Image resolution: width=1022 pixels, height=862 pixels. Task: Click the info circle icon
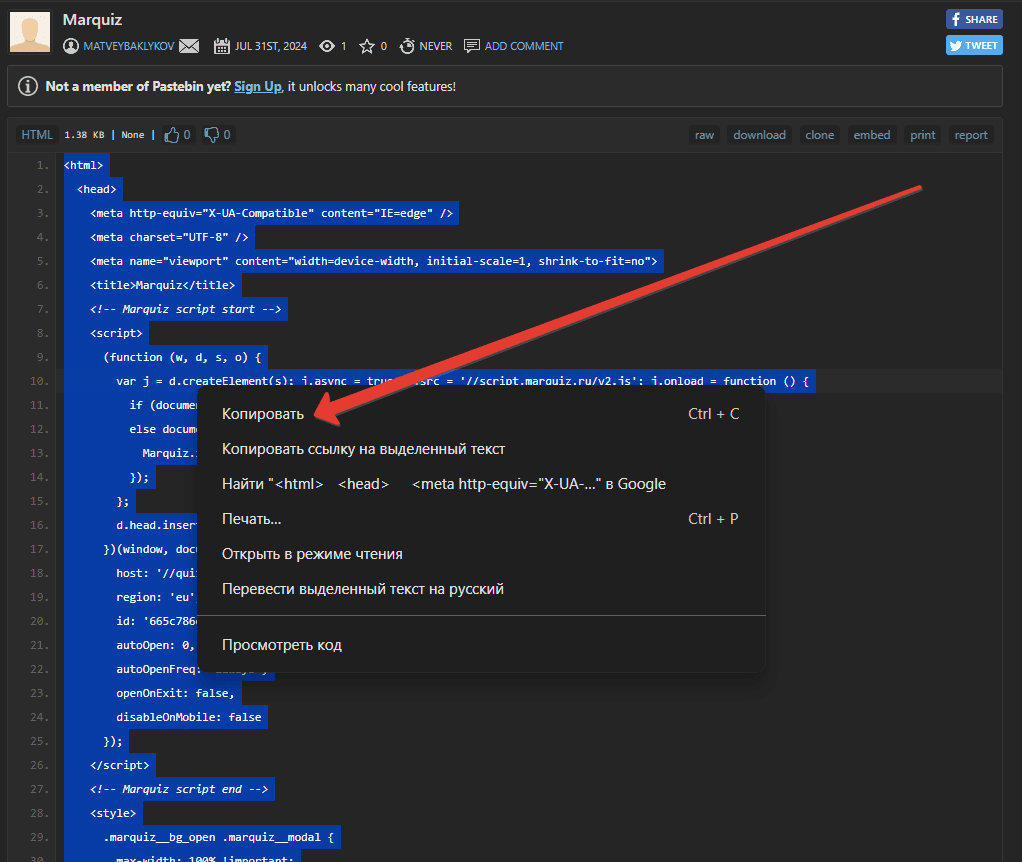tap(27, 86)
